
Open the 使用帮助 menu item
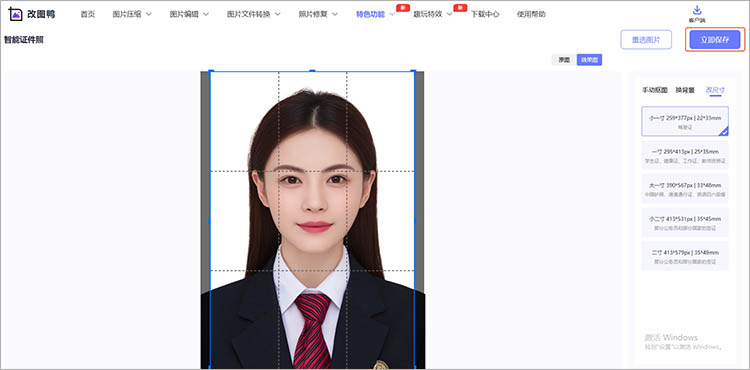pyautogui.click(x=531, y=14)
